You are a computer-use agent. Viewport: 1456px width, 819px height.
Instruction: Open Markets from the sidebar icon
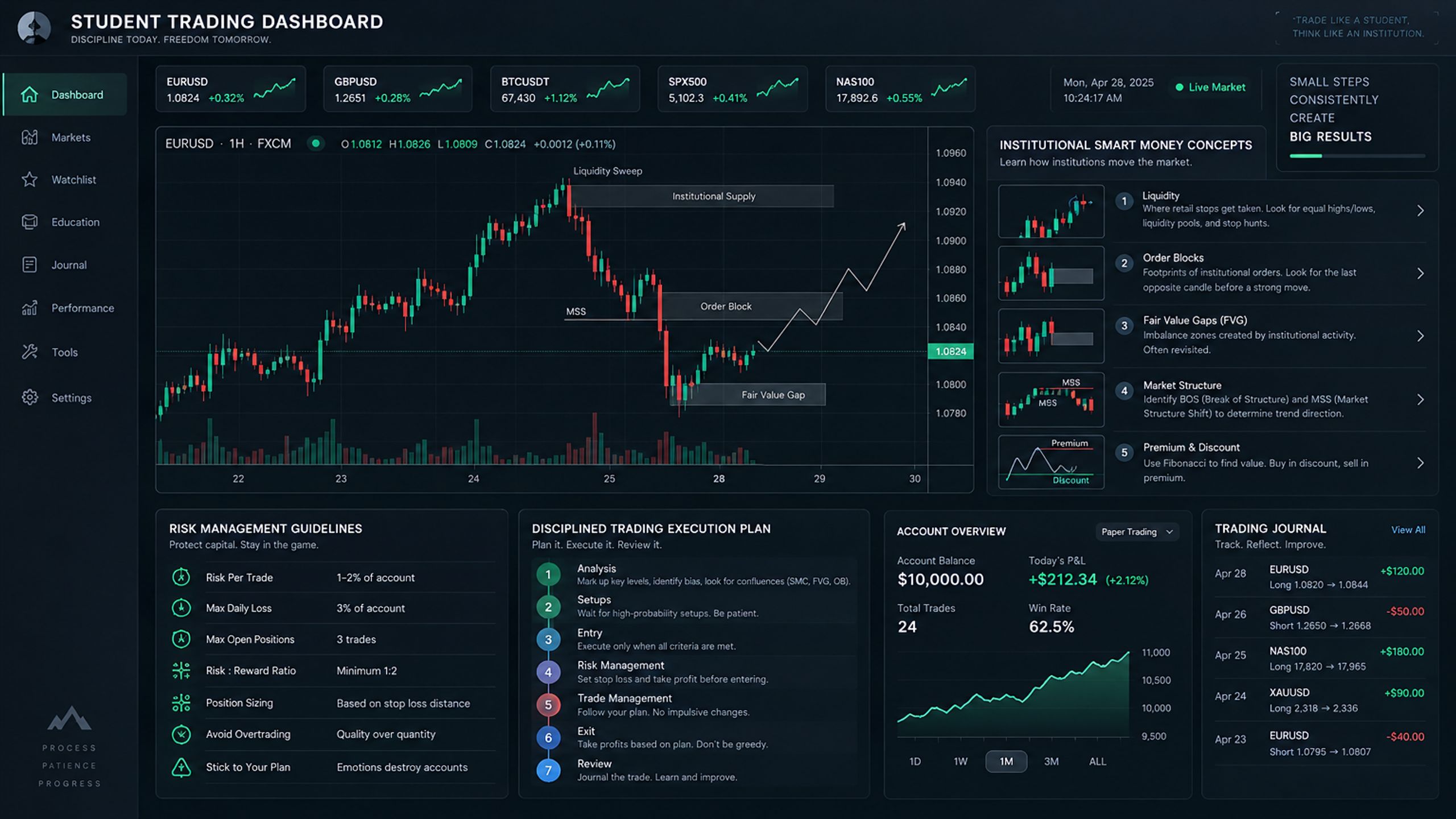click(30, 137)
